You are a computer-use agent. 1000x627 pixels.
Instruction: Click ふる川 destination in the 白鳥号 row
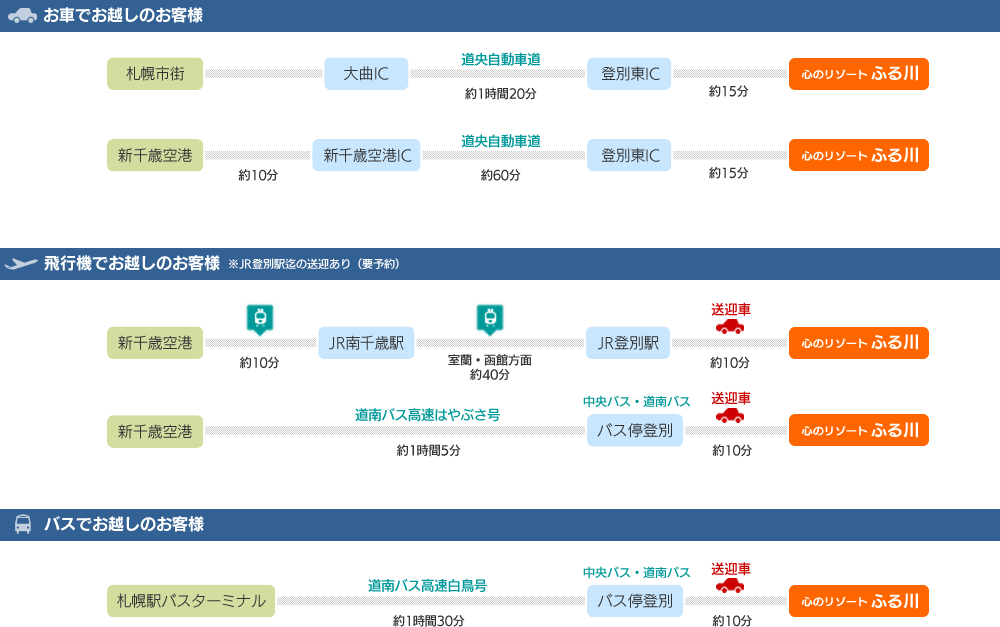point(858,601)
